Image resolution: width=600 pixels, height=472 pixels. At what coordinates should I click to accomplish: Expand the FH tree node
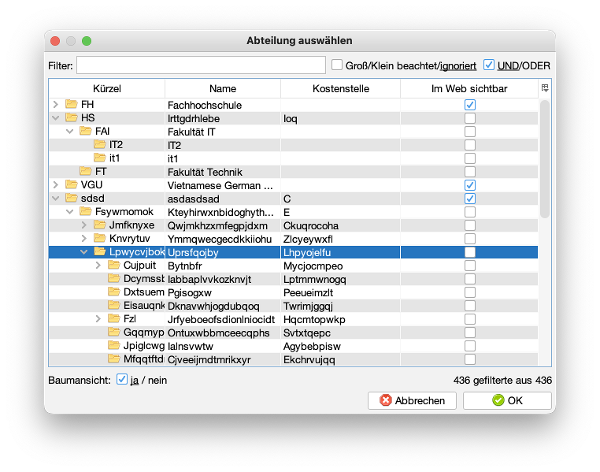click(56, 104)
